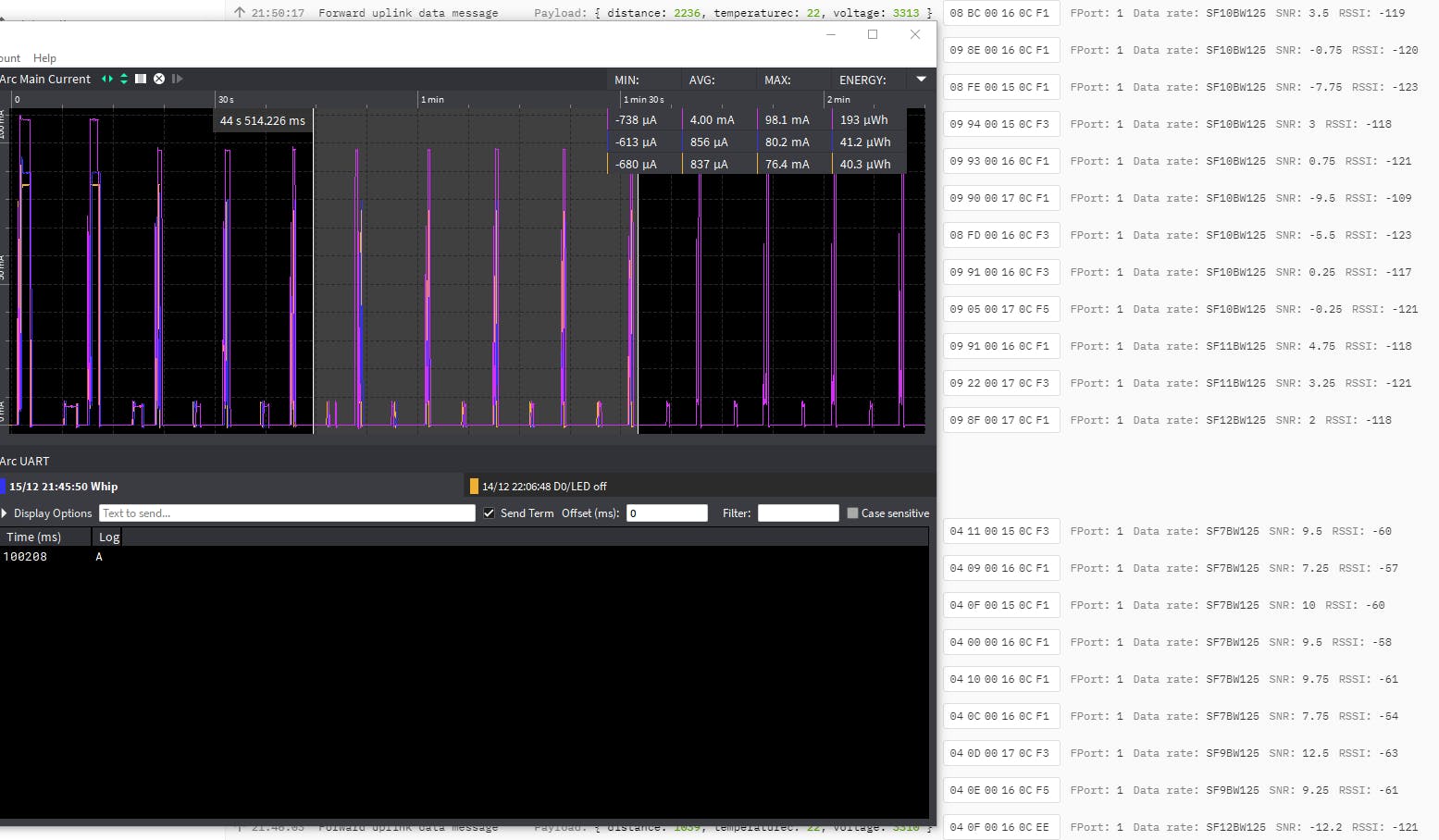This screenshot has width=1439, height=840.
Task: Click the 193 µWh energy value
Action: pyautogui.click(x=863, y=120)
